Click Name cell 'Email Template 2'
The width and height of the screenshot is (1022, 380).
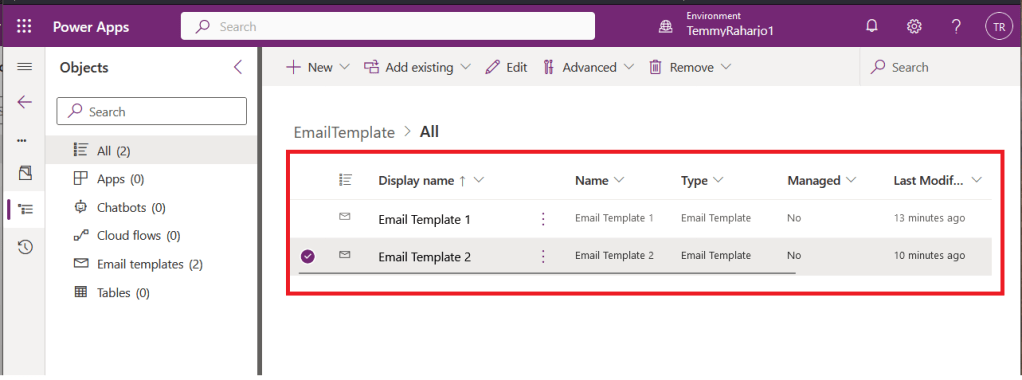click(x=614, y=256)
